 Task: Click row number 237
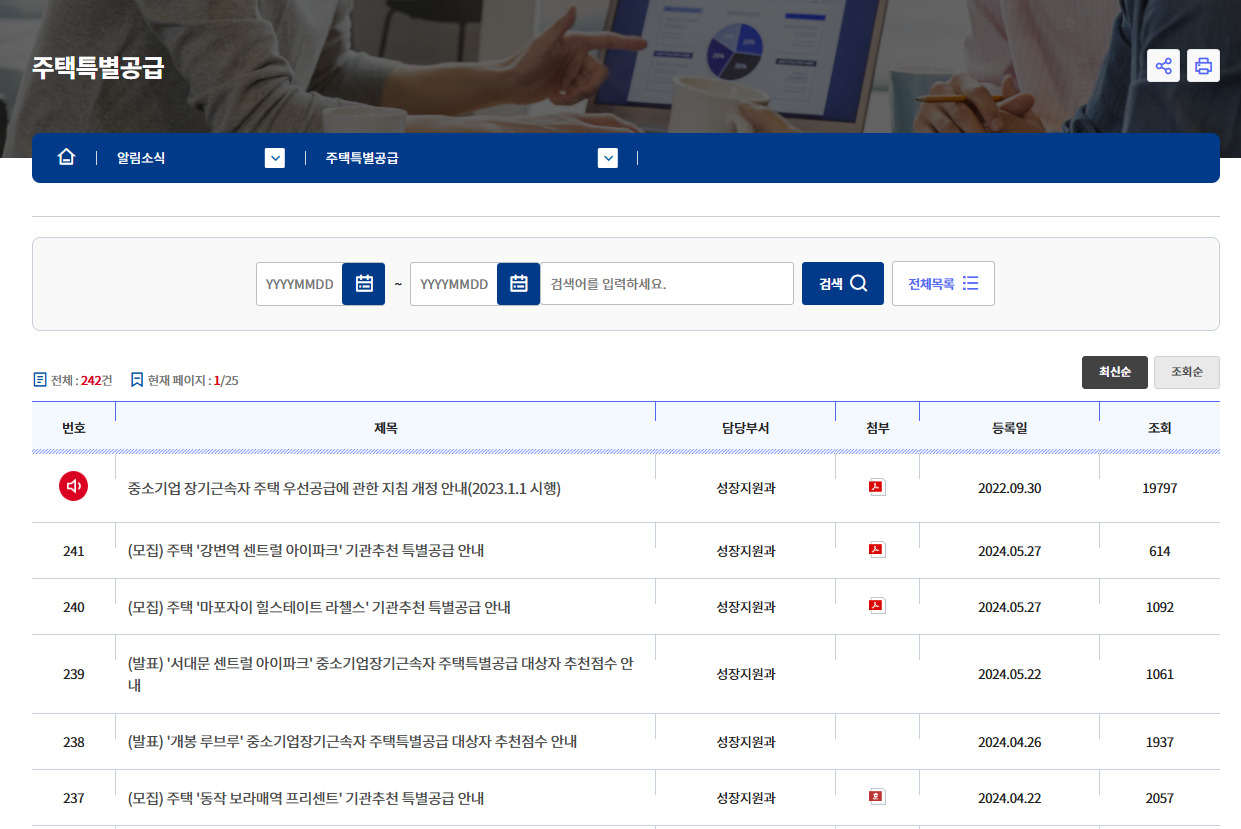(73, 798)
